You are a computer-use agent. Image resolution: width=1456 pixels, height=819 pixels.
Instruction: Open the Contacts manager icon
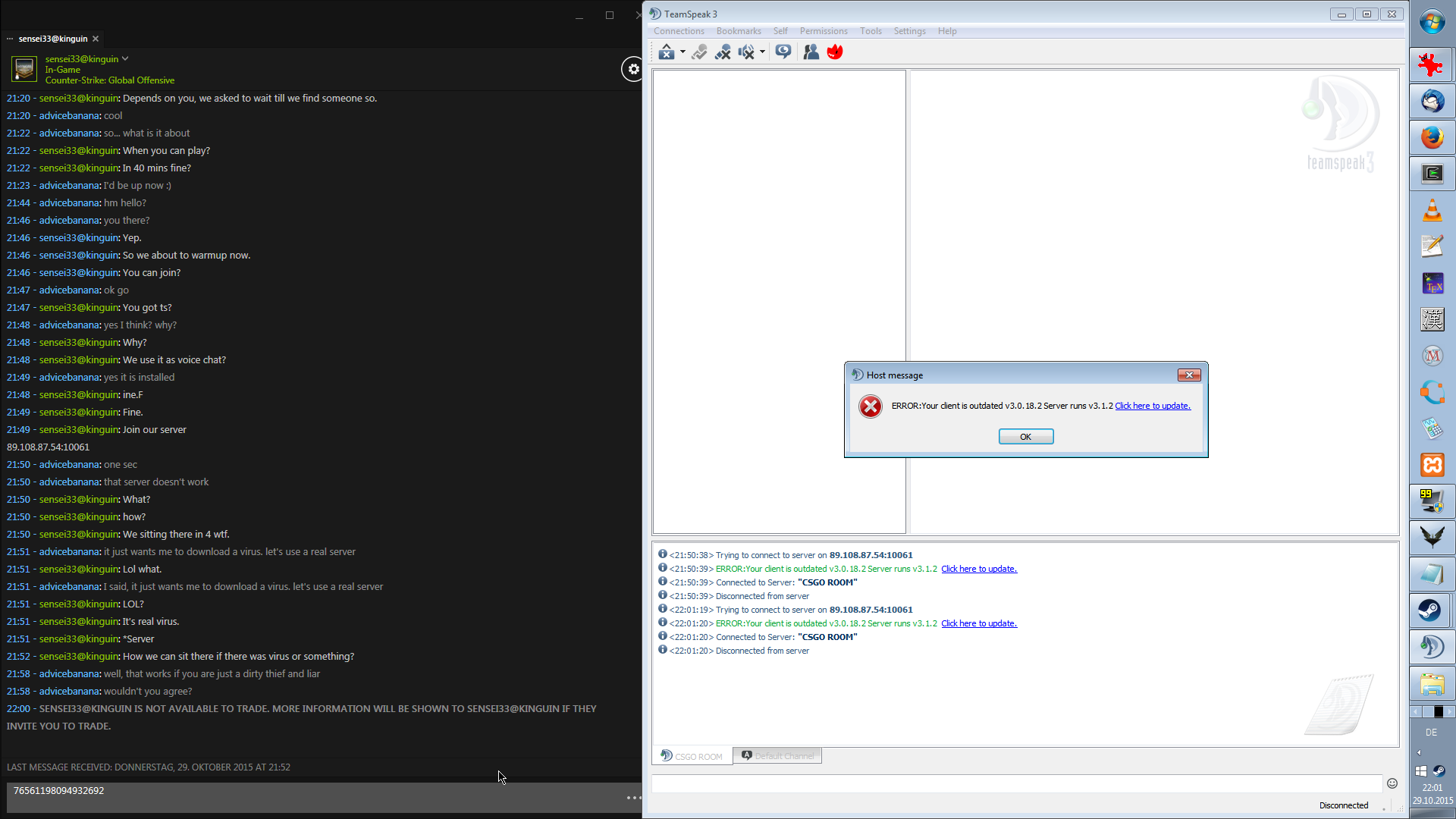point(811,52)
